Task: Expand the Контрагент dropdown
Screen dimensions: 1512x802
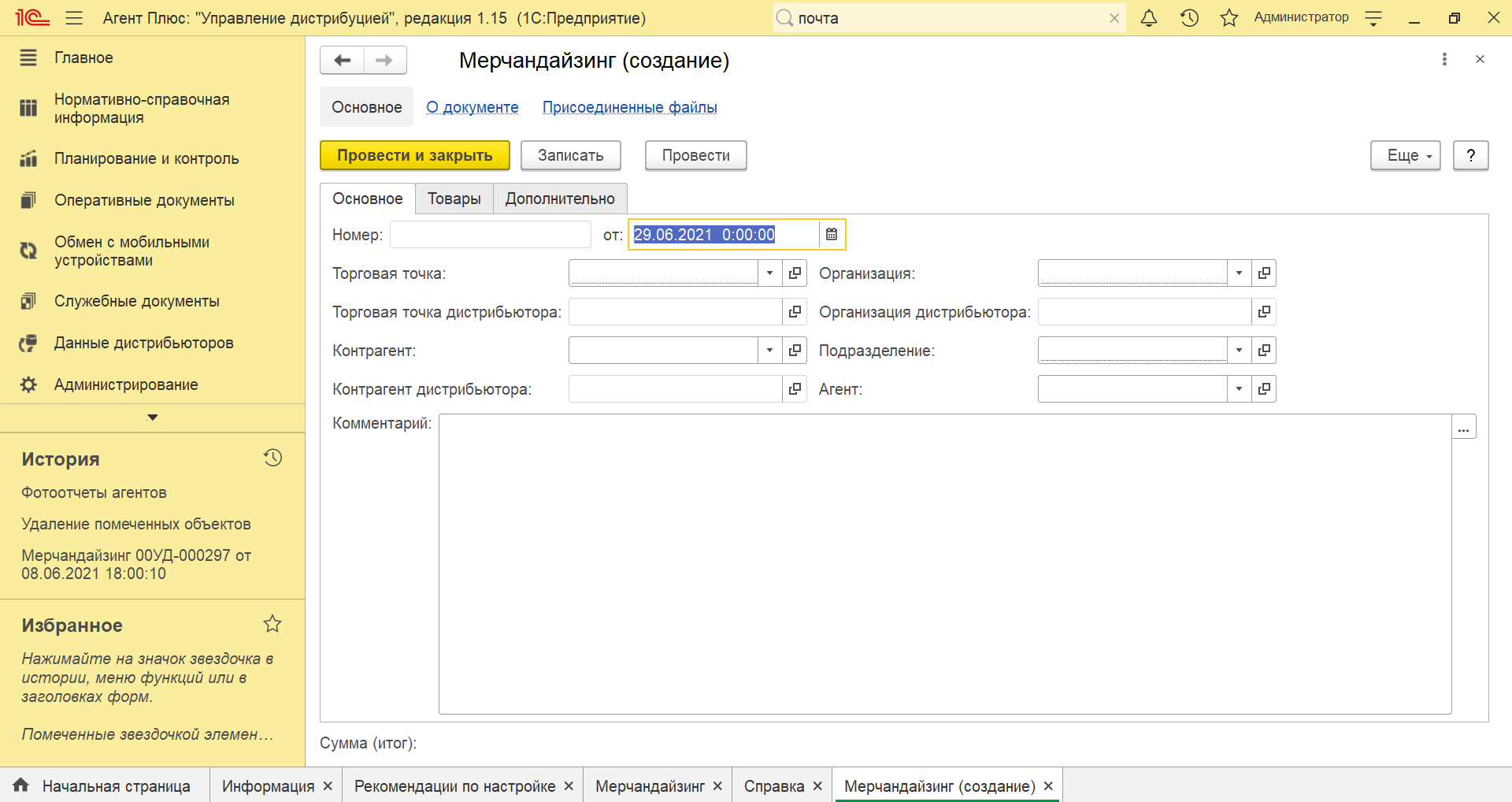Action: click(x=769, y=350)
